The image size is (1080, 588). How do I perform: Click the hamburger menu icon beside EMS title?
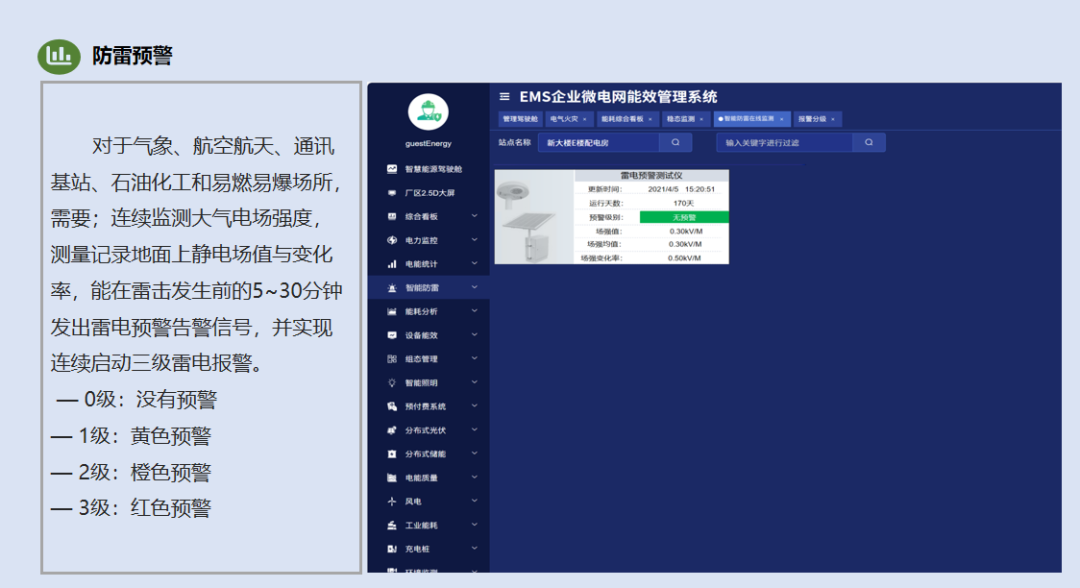[504, 96]
